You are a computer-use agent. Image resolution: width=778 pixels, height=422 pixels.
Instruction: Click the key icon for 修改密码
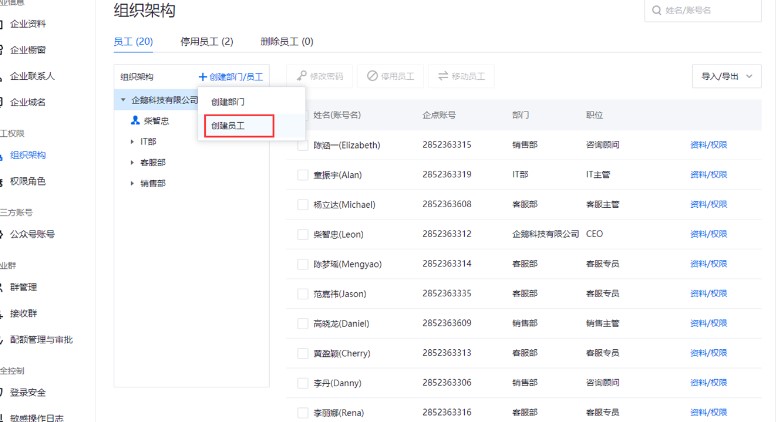300,76
